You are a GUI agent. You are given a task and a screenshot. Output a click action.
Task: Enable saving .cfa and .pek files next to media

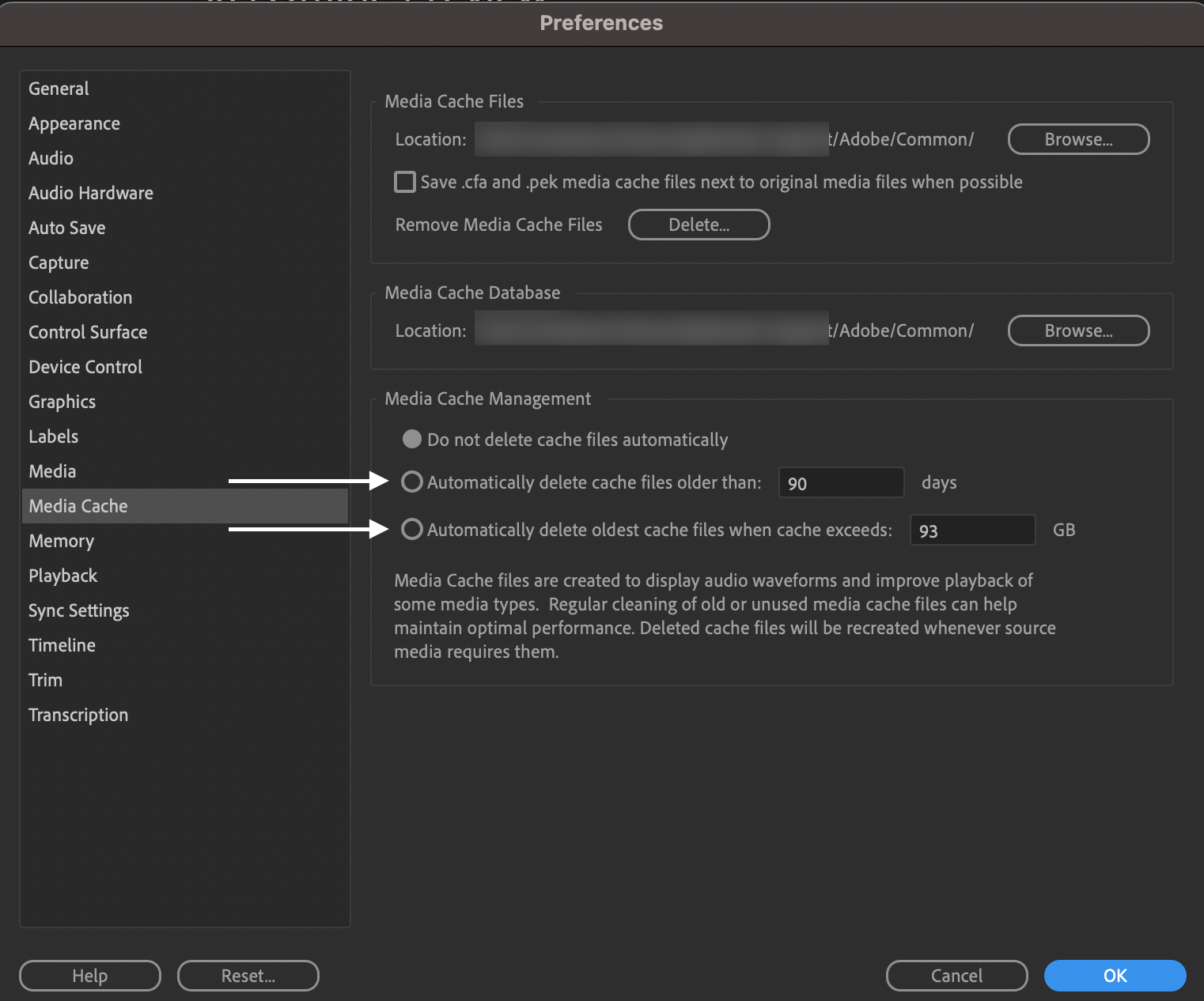click(404, 182)
